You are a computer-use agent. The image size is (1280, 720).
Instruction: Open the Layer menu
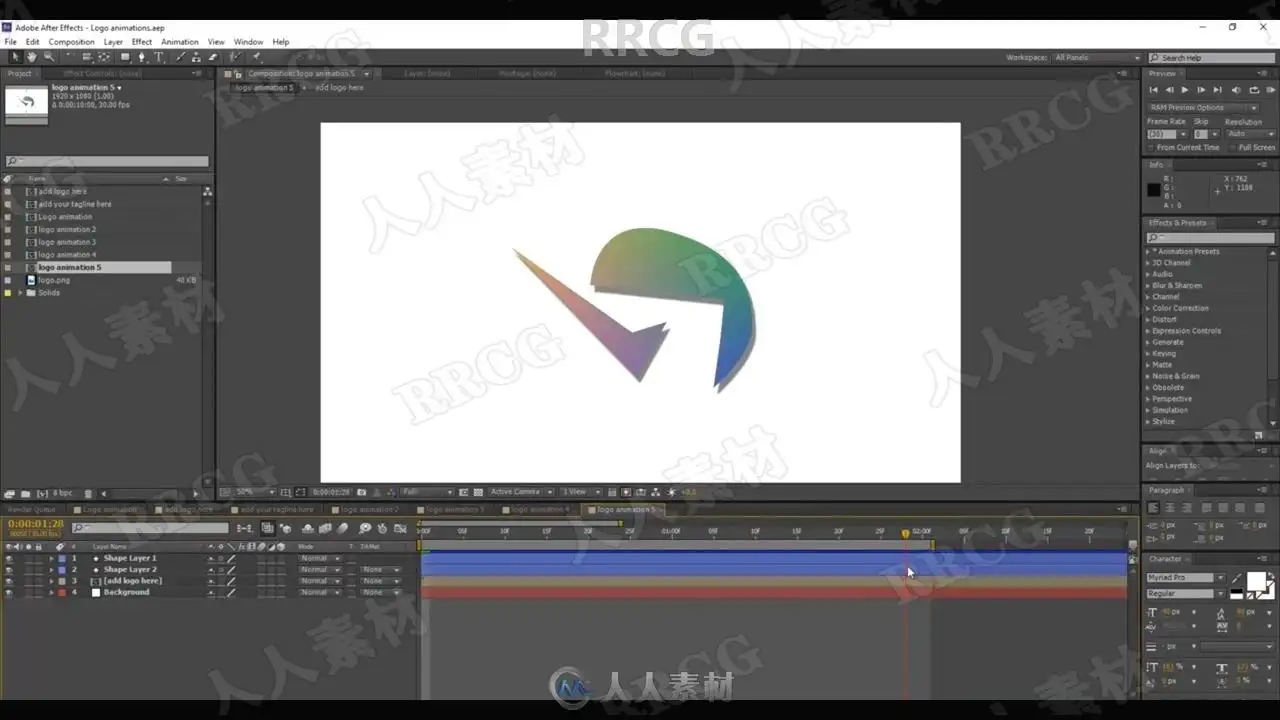(x=113, y=42)
